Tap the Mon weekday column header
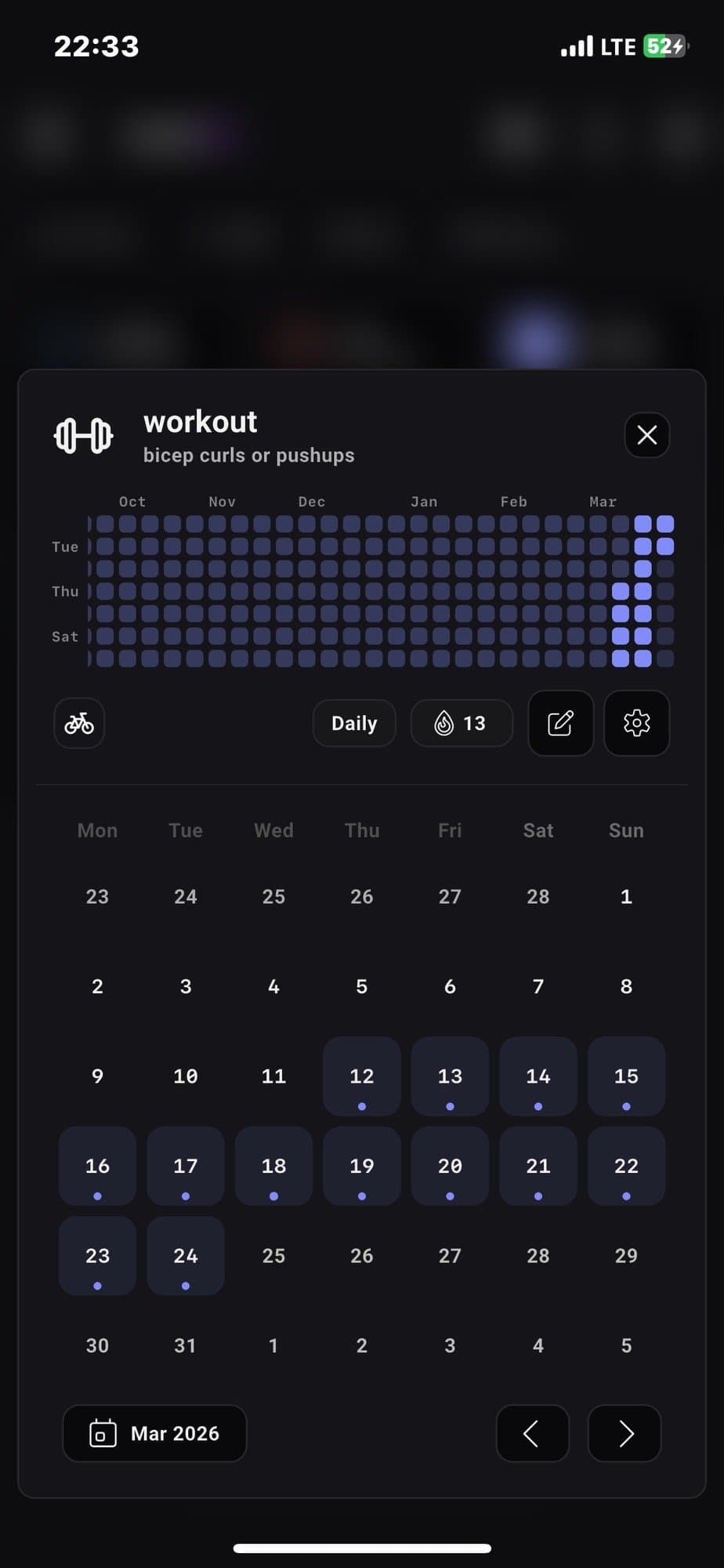Viewport: 724px width, 1568px height. tap(97, 831)
